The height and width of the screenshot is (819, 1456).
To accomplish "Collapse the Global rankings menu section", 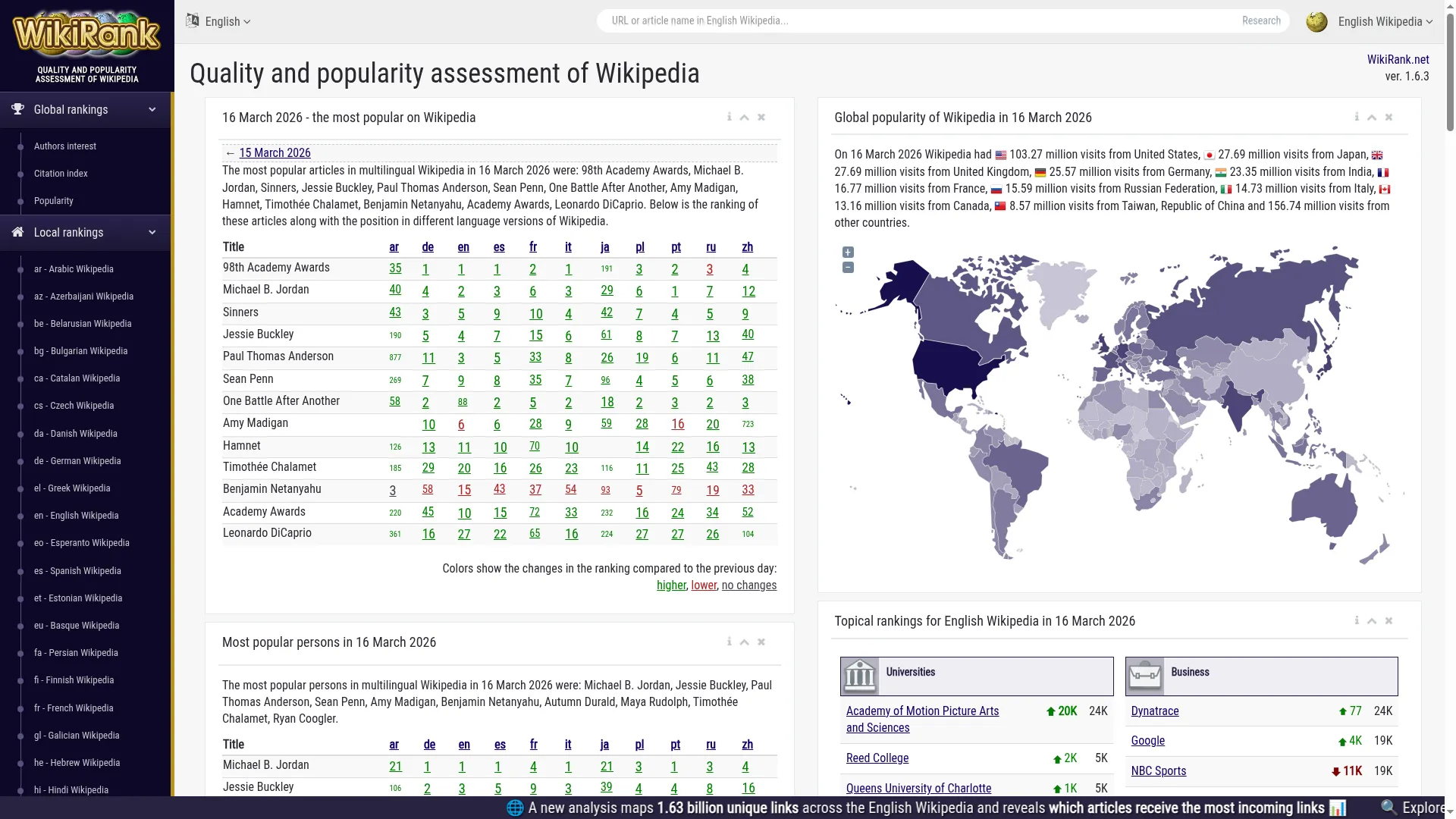I will click(86, 109).
